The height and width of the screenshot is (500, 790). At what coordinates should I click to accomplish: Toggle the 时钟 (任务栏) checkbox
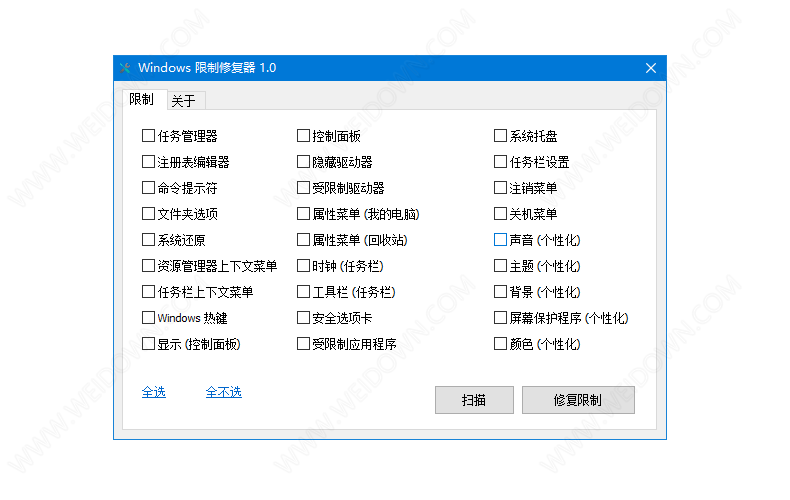coord(303,266)
